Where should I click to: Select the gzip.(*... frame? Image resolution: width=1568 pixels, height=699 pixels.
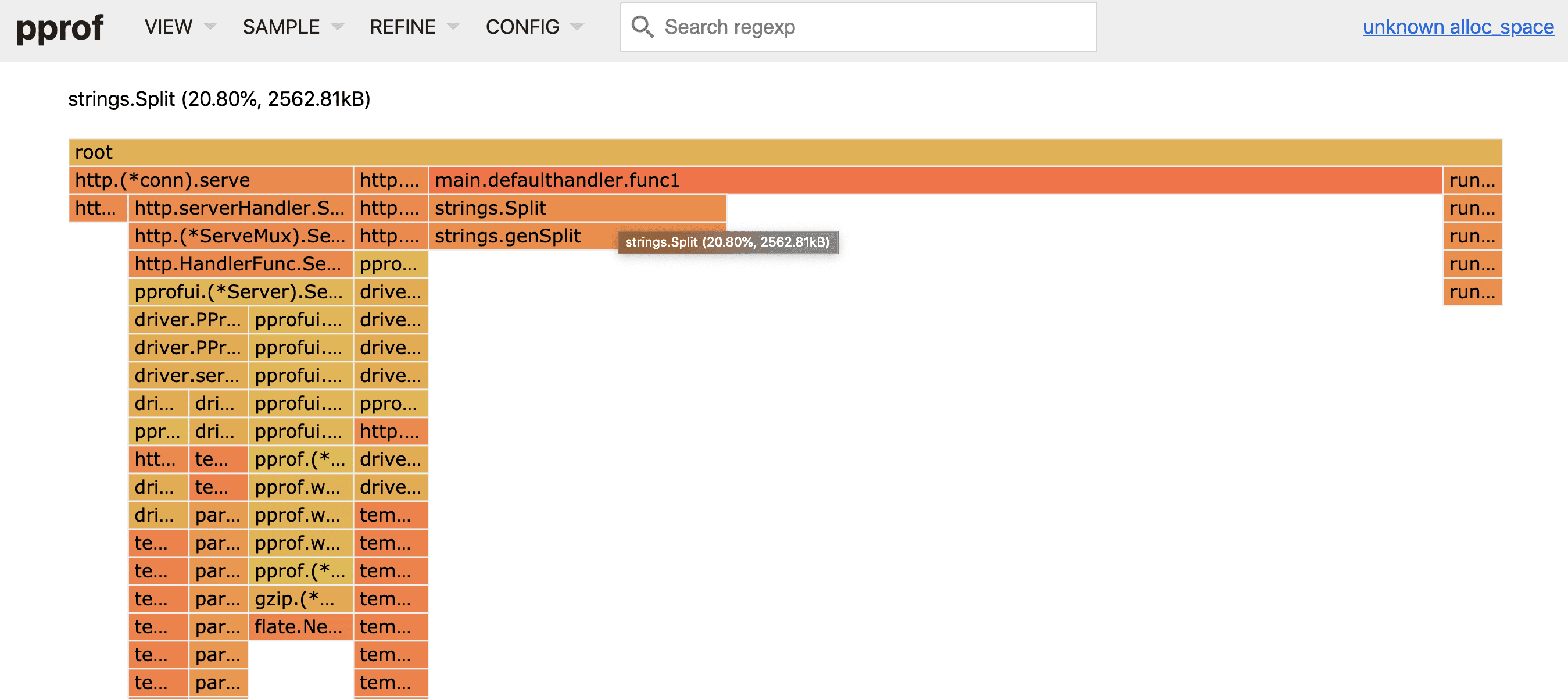tap(300, 599)
